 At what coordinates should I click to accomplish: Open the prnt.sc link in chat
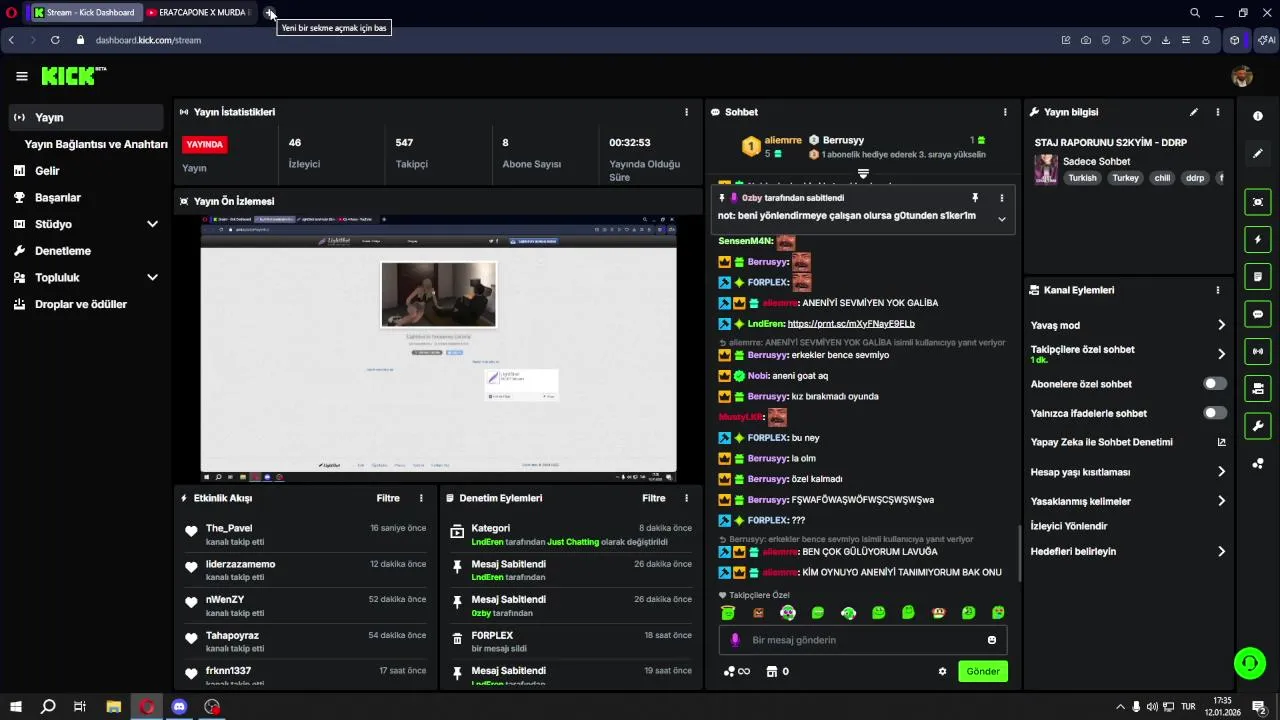click(851, 324)
